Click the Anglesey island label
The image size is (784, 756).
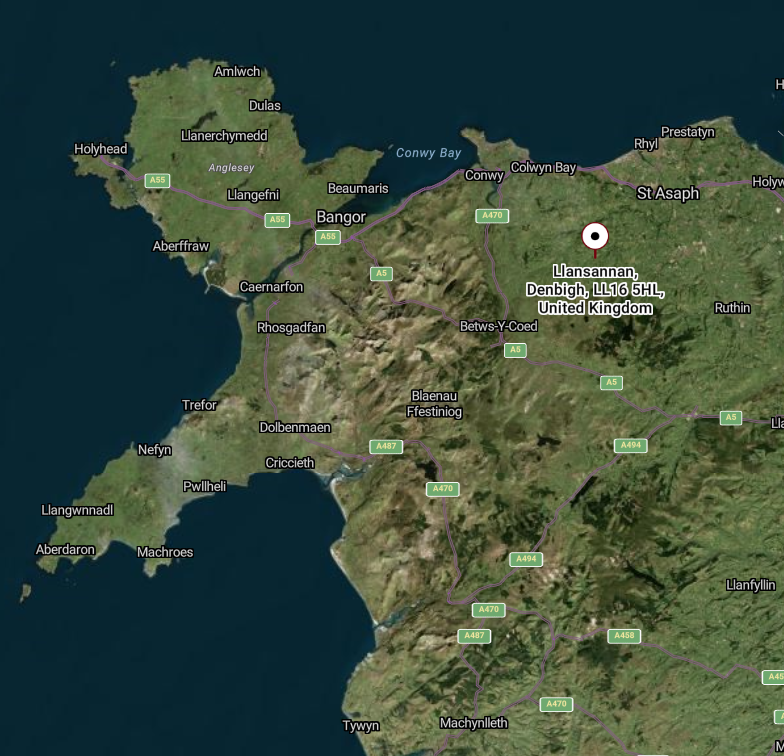tap(231, 168)
